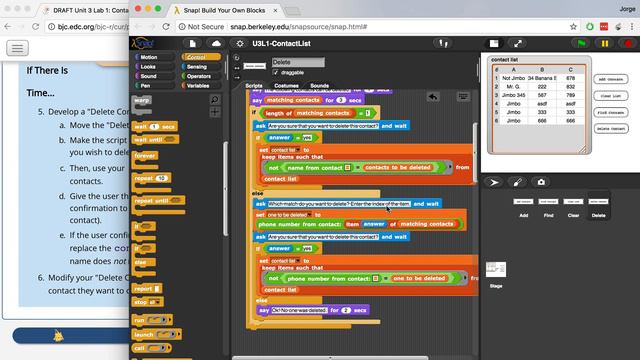Click the Clear List button on stage
Image resolution: width=640 pixels, height=360 pixels.
coord(611,96)
